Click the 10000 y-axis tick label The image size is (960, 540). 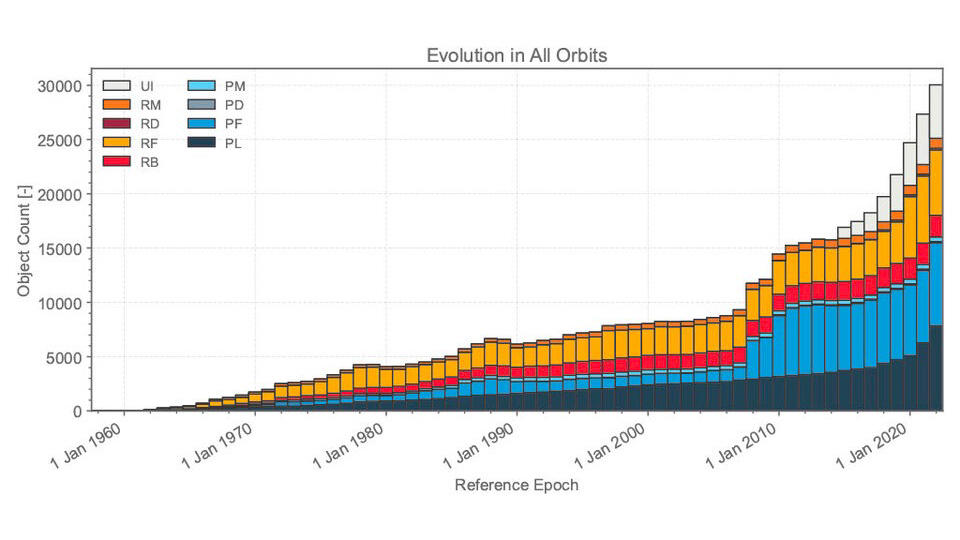coord(59,303)
